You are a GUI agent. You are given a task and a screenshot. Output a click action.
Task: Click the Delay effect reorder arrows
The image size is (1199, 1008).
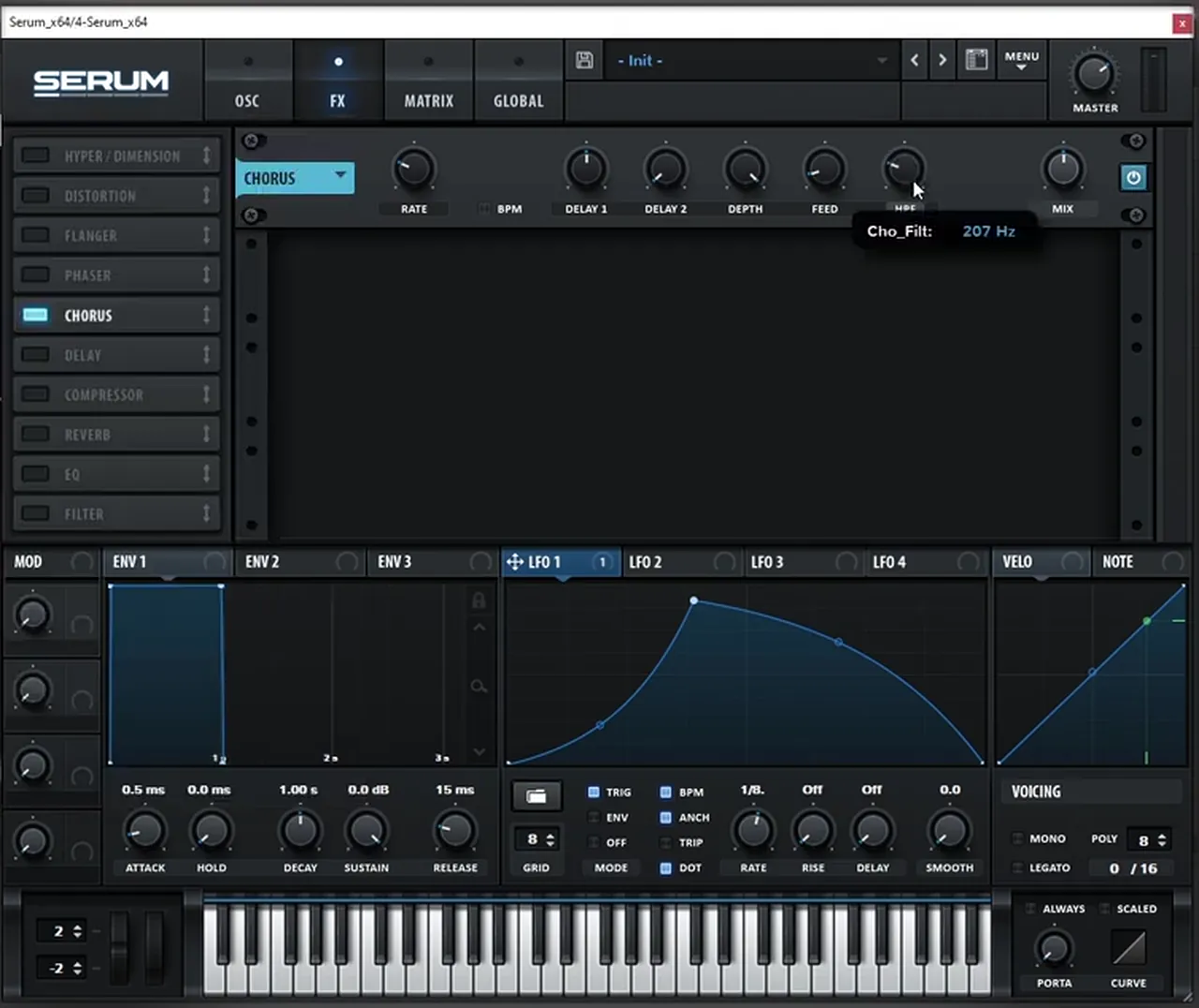(206, 355)
